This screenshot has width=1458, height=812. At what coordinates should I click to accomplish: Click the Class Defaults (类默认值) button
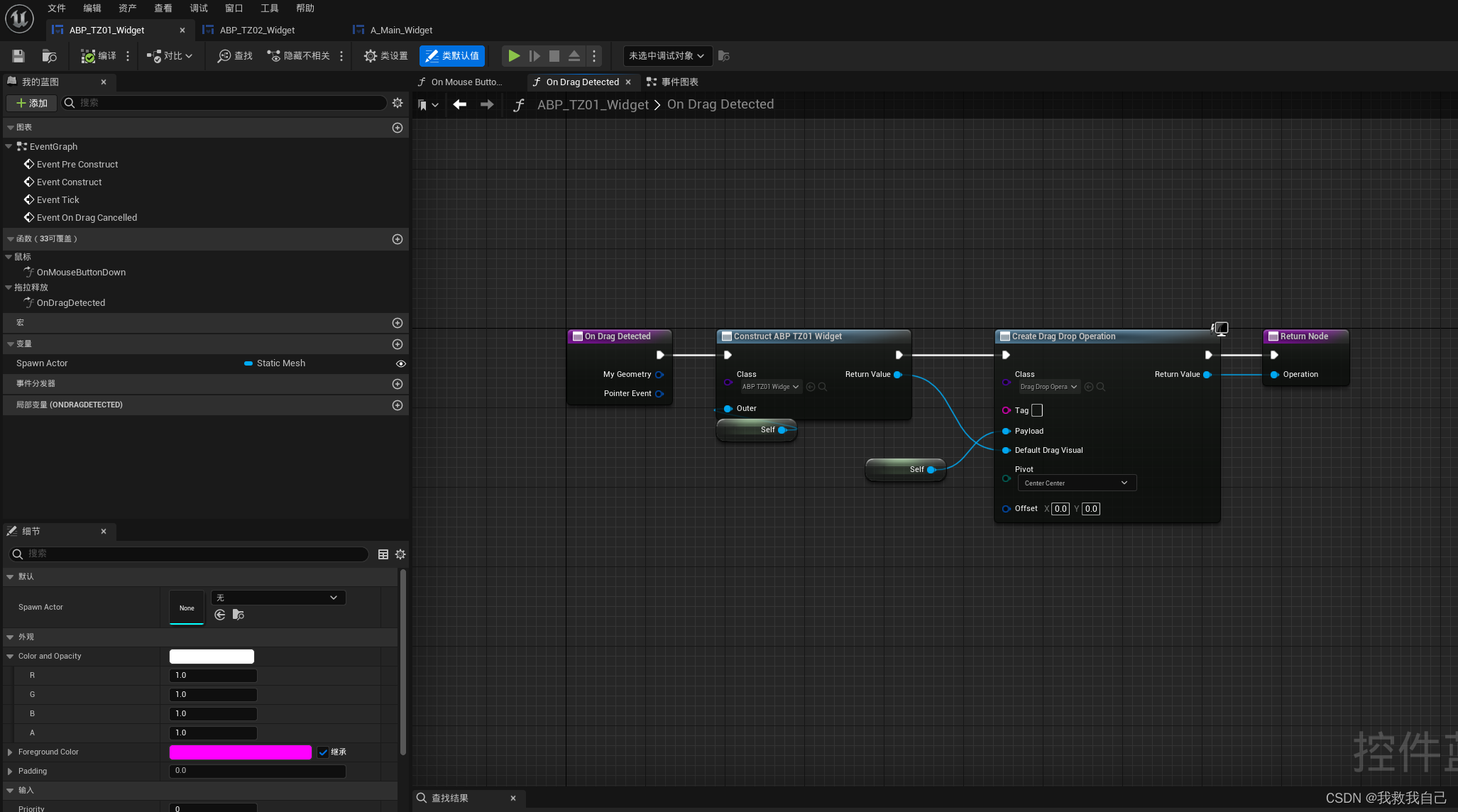click(x=452, y=55)
